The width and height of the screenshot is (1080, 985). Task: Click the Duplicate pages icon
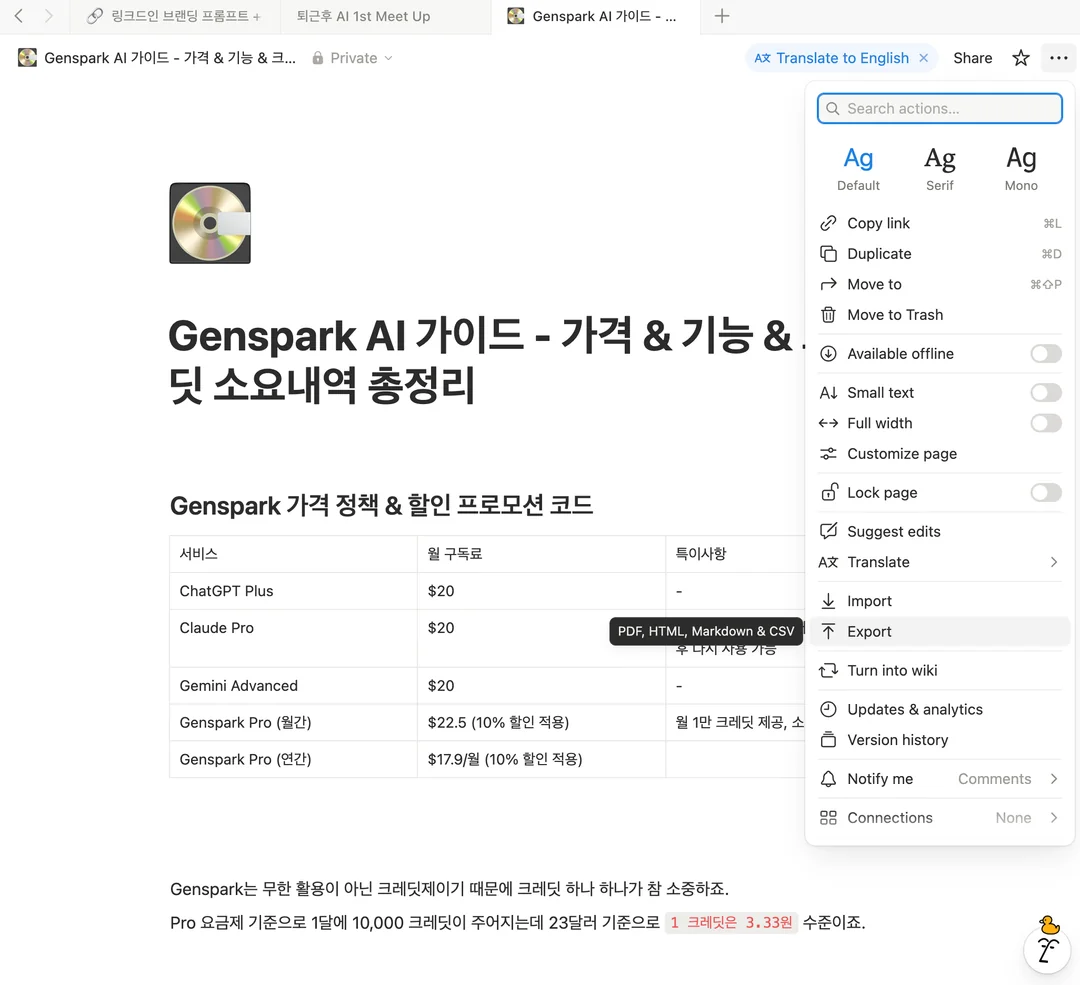pyautogui.click(x=828, y=253)
